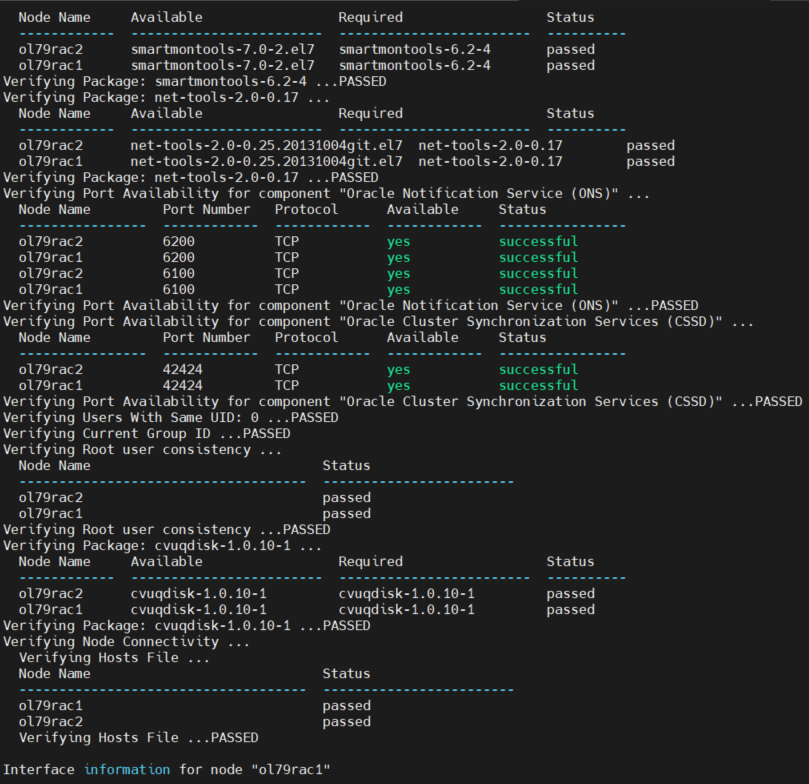Click the 'Required' header in the top smartmontools table
Viewport: 809px width, 784px height.
coord(370,18)
